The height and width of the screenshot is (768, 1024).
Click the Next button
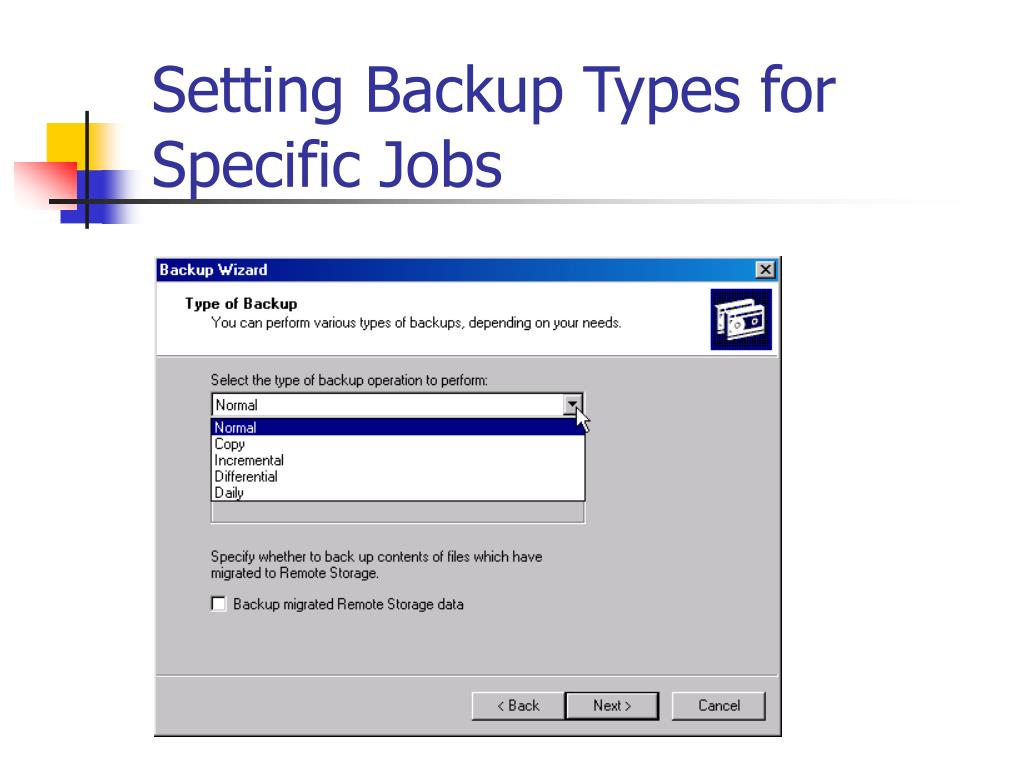pos(612,706)
